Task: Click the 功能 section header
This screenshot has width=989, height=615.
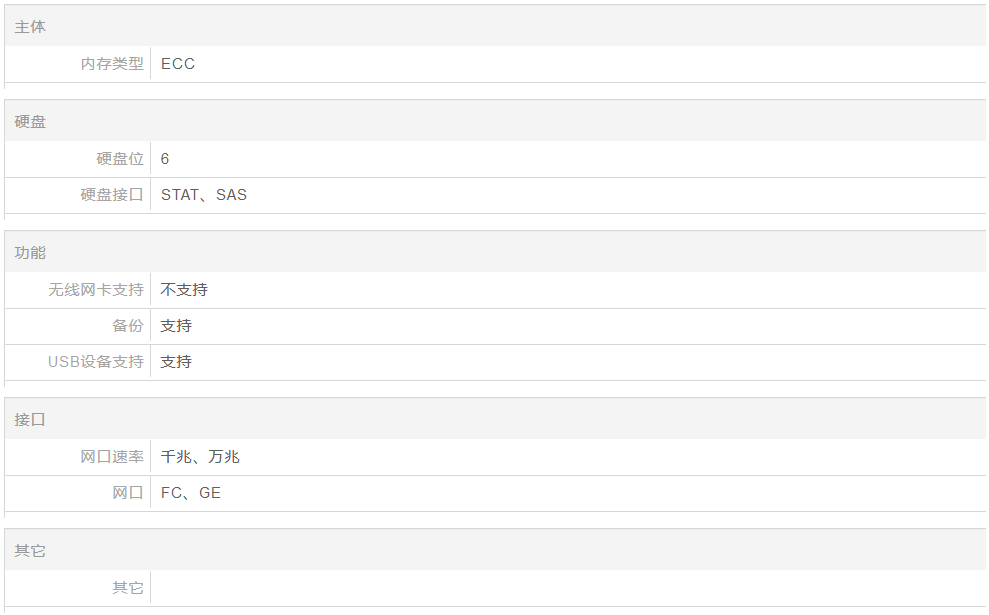Action: (x=30, y=252)
